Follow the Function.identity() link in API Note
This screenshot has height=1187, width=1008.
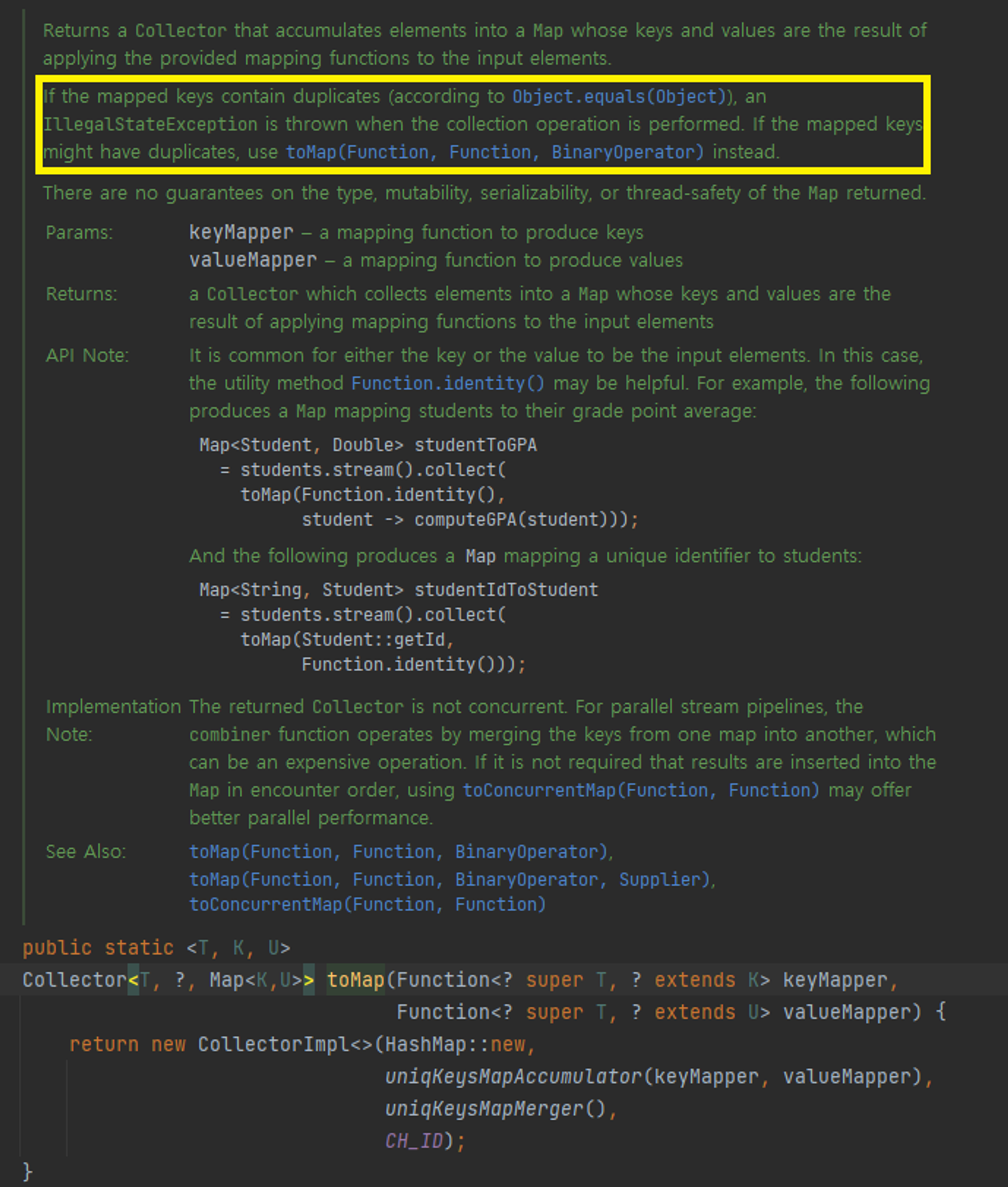coord(447,383)
